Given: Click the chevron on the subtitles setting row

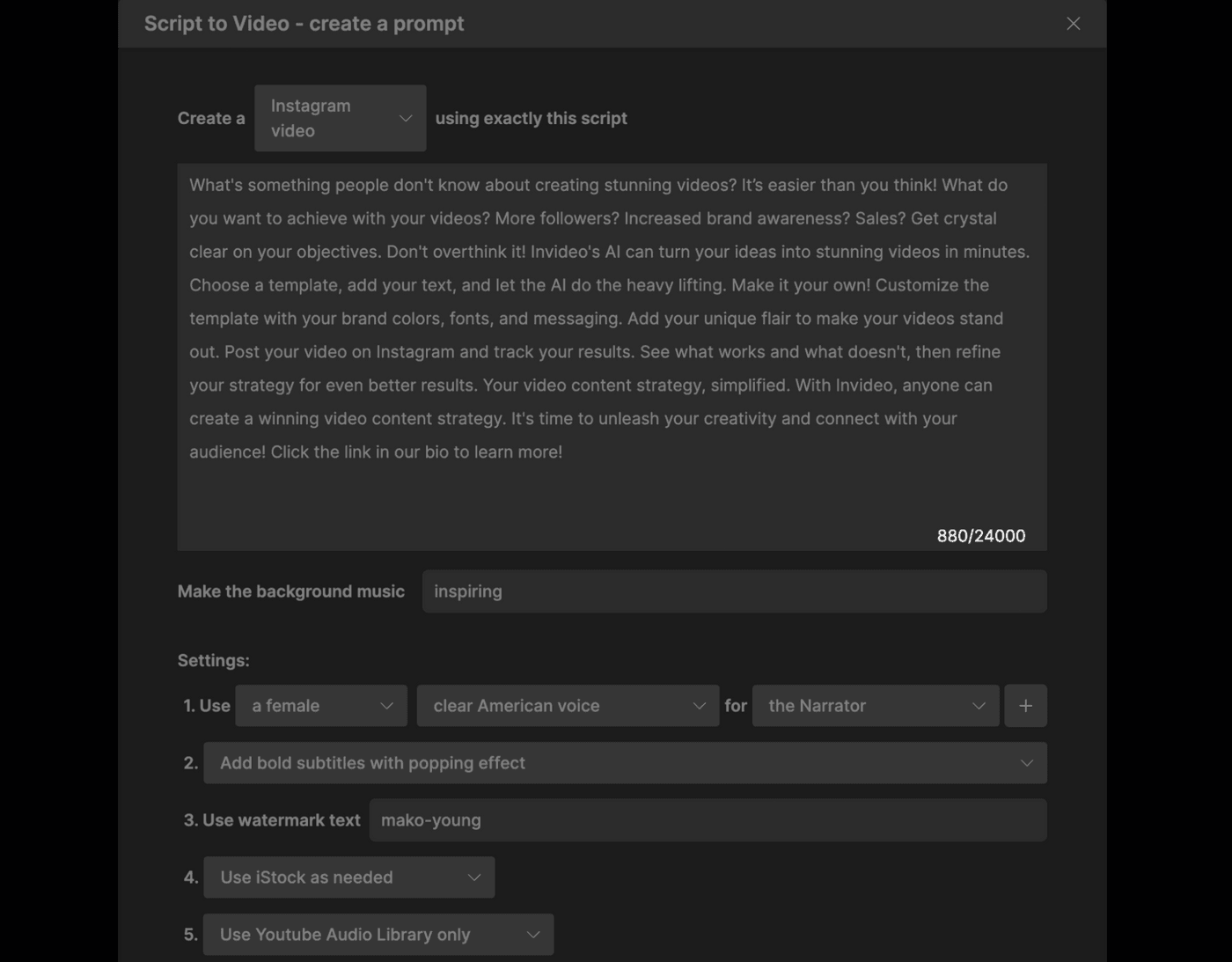Looking at the screenshot, I should 1026,762.
